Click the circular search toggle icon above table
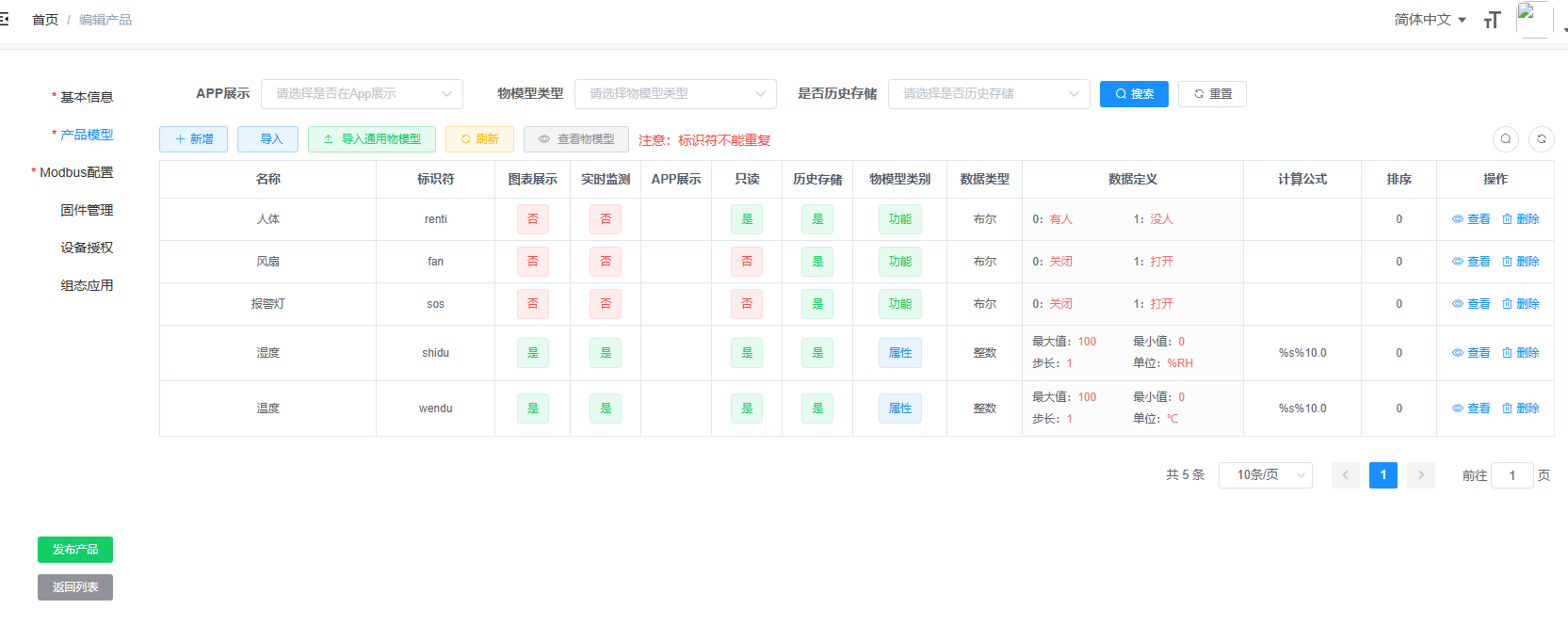 (x=1505, y=139)
